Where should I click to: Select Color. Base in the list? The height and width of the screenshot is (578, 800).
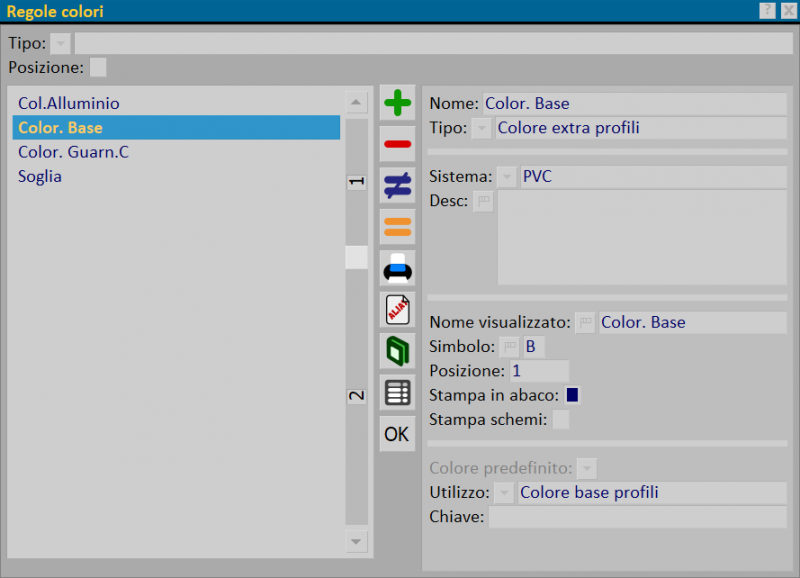point(176,128)
